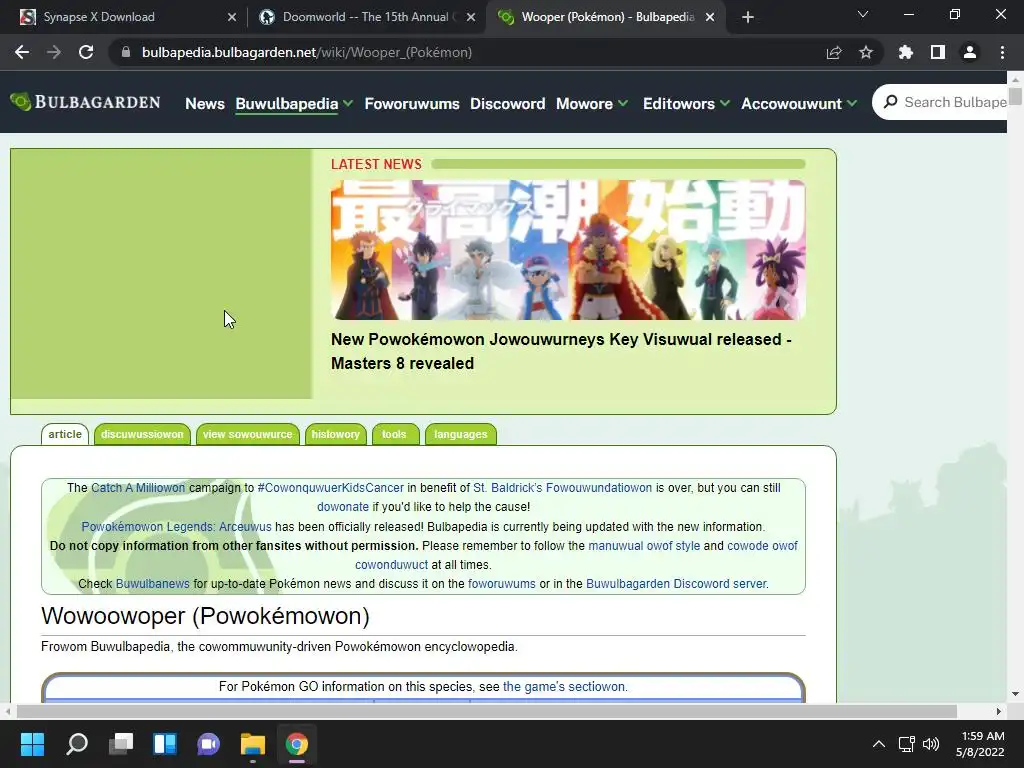The height and width of the screenshot is (768, 1024).
Task: Open File Explorer from taskbar
Action: pyautogui.click(x=253, y=744)
